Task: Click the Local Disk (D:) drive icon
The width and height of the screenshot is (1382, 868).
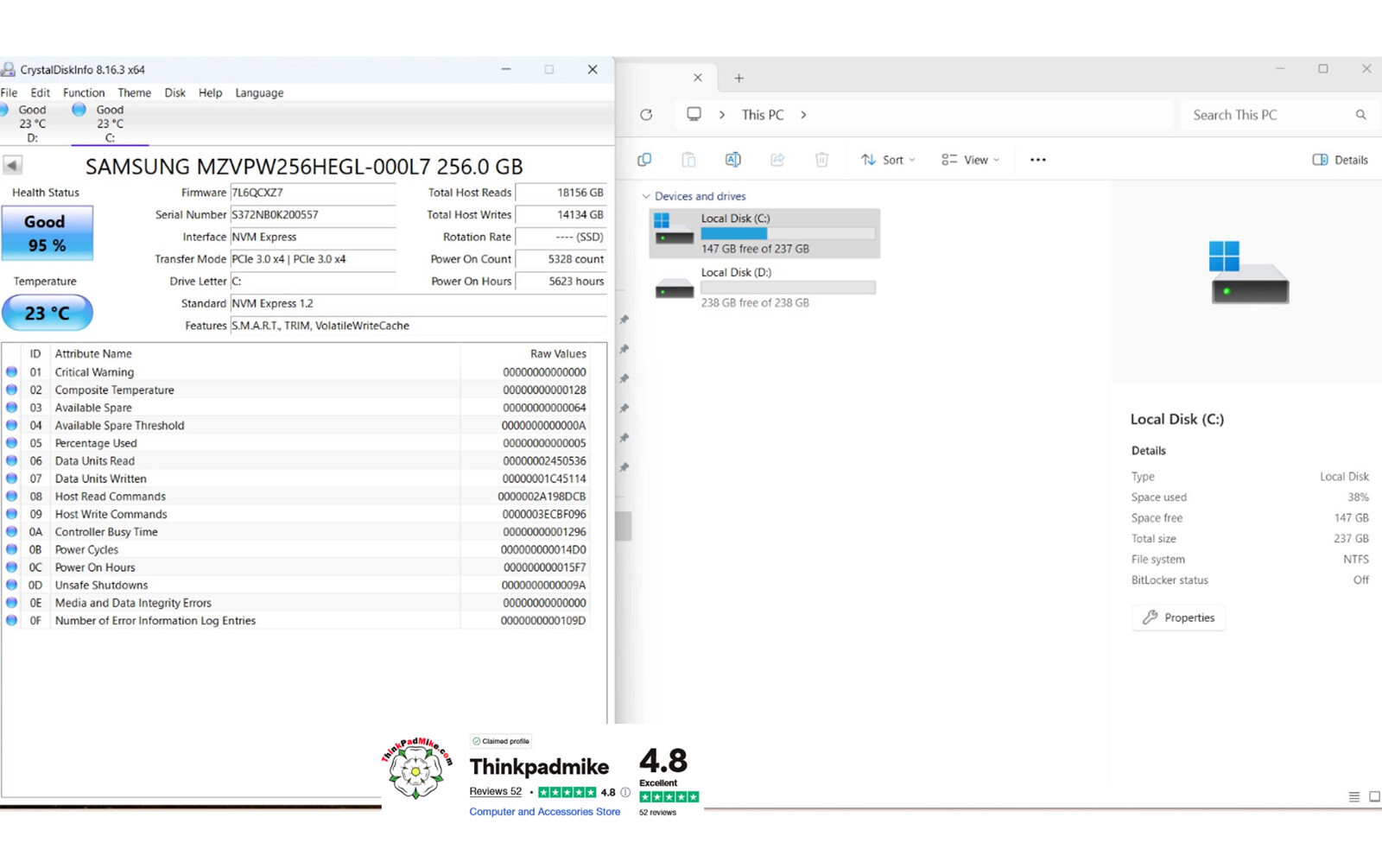Action: pos(674,288)
